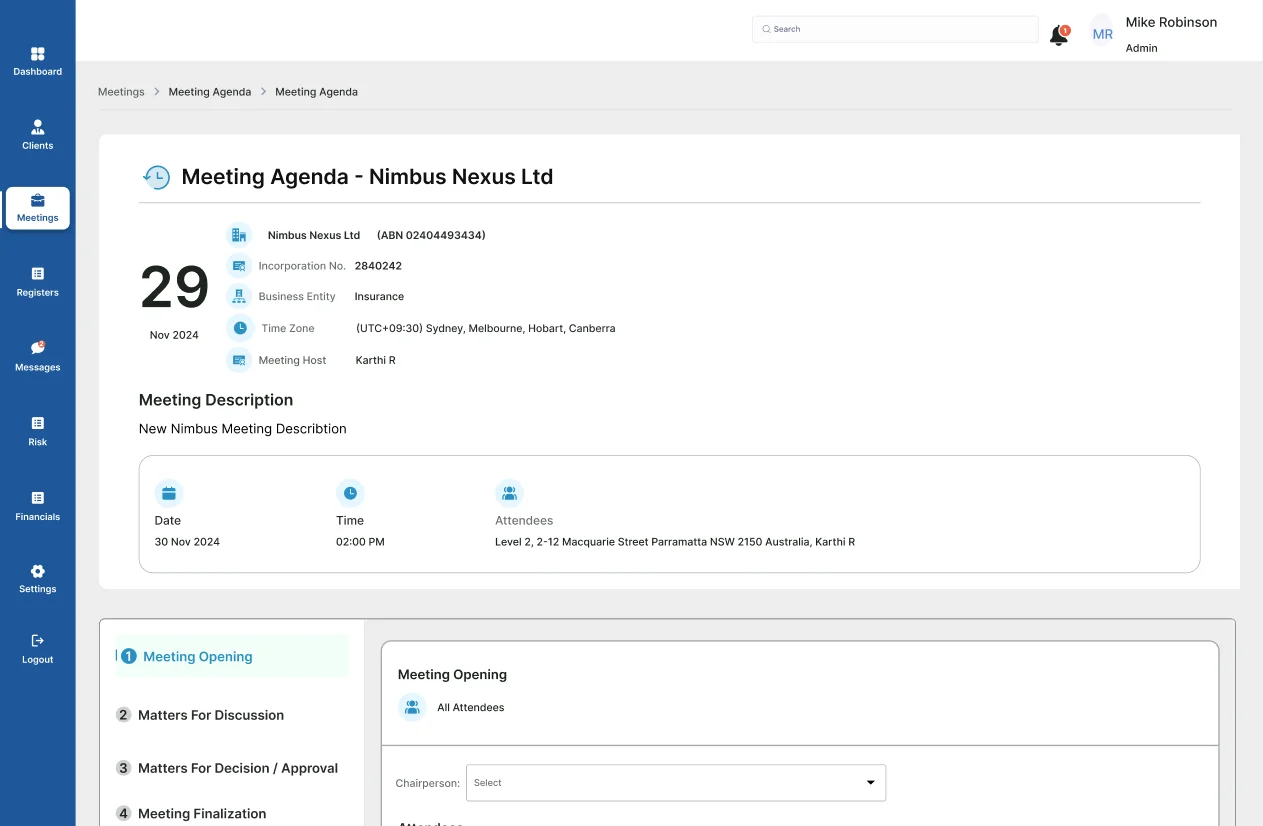Open the Risk sidebar section
The height and width of the screenshot is (826, 1263).
point(38,431)
